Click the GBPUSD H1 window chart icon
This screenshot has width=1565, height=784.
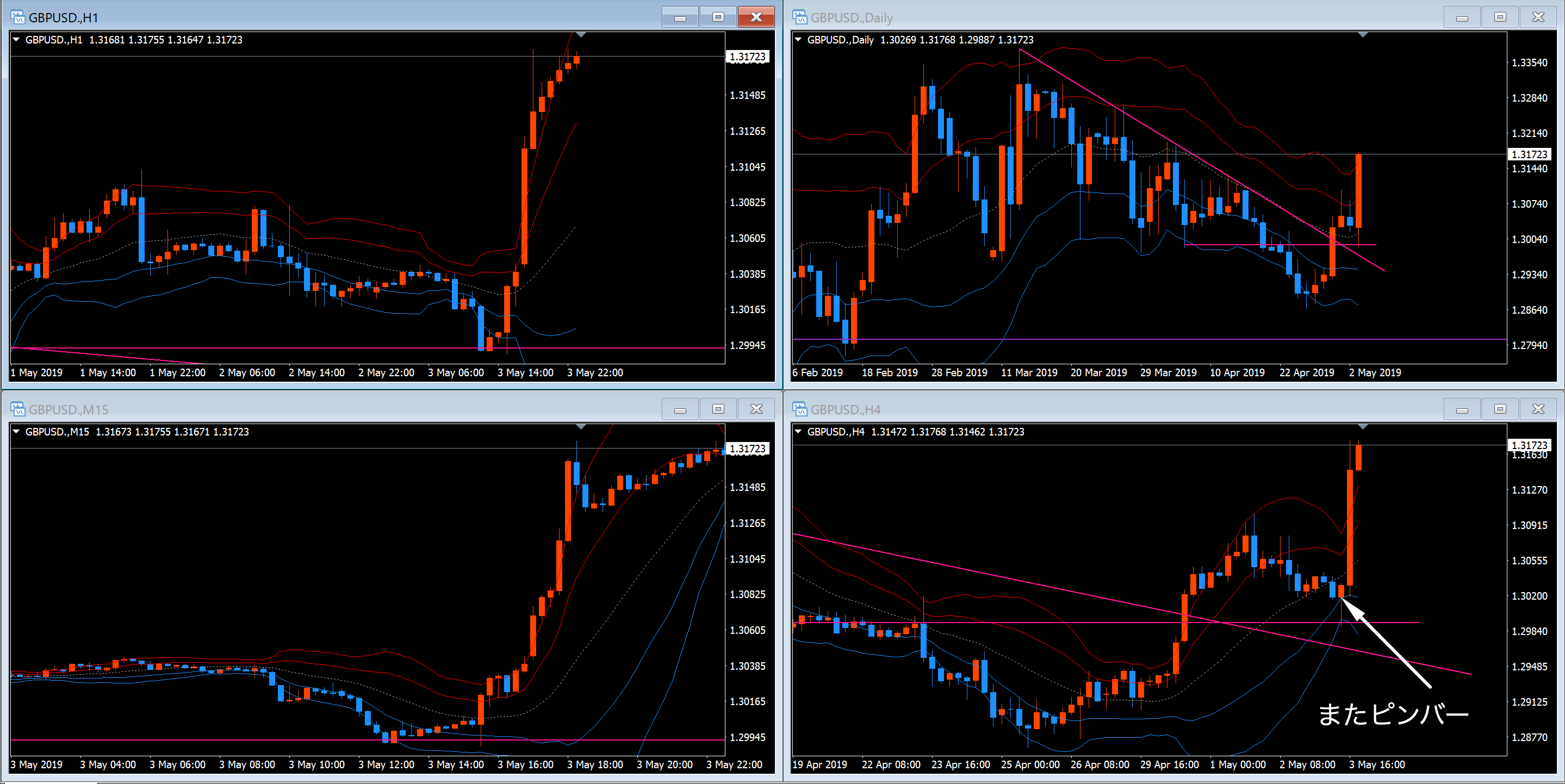tap(17, 17)
